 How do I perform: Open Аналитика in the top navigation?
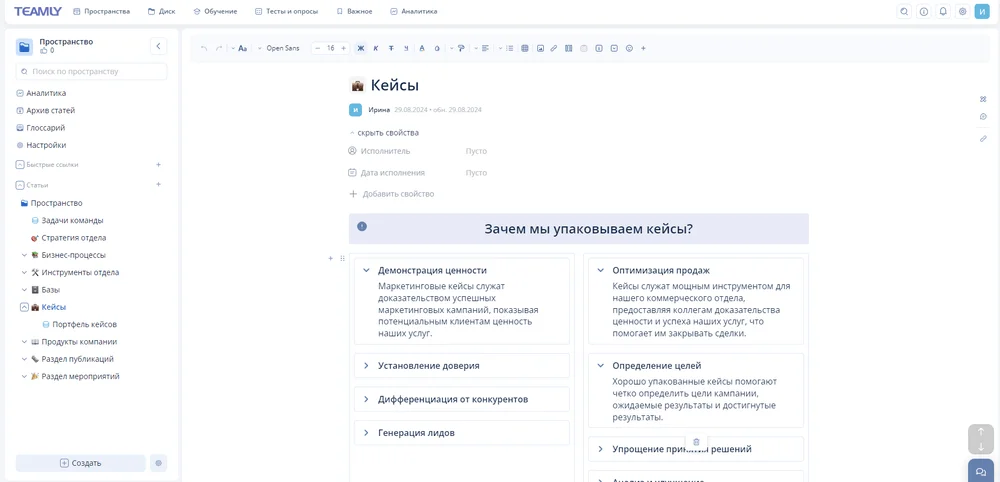[414, 11]
